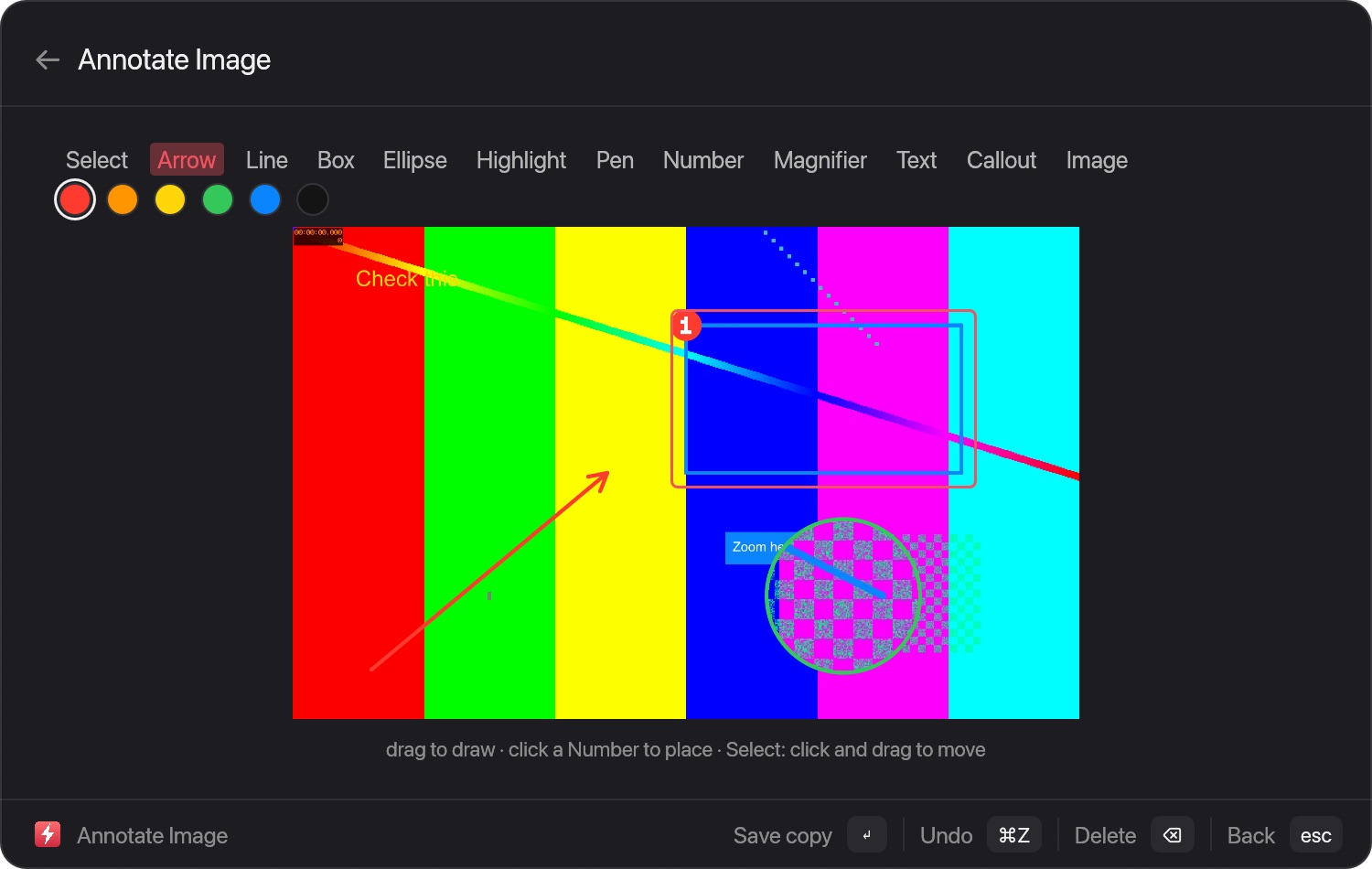
Task: Choose the Callout tool
Action: (x=1002, y=160)
